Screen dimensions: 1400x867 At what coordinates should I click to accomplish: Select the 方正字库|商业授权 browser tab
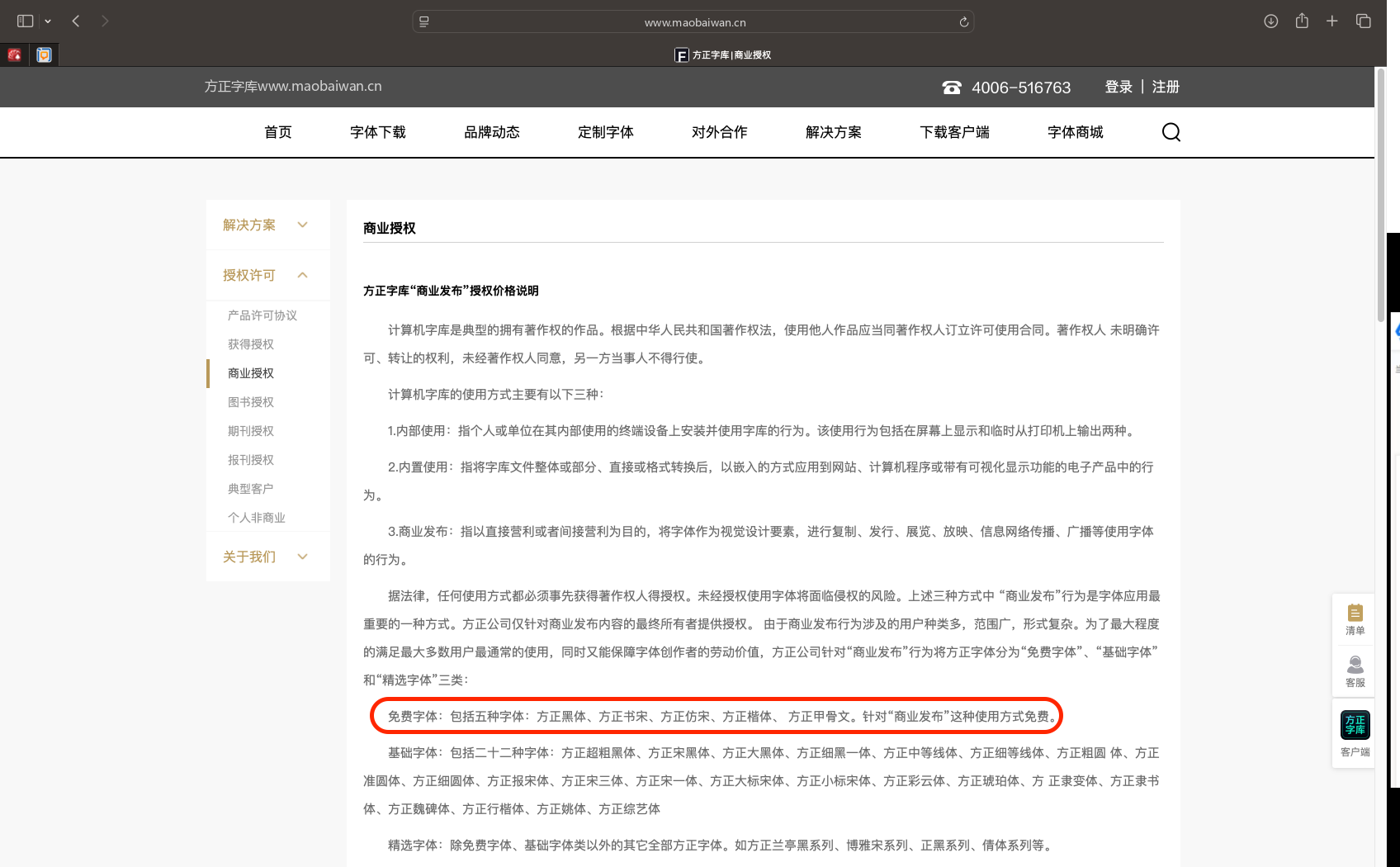723,55
